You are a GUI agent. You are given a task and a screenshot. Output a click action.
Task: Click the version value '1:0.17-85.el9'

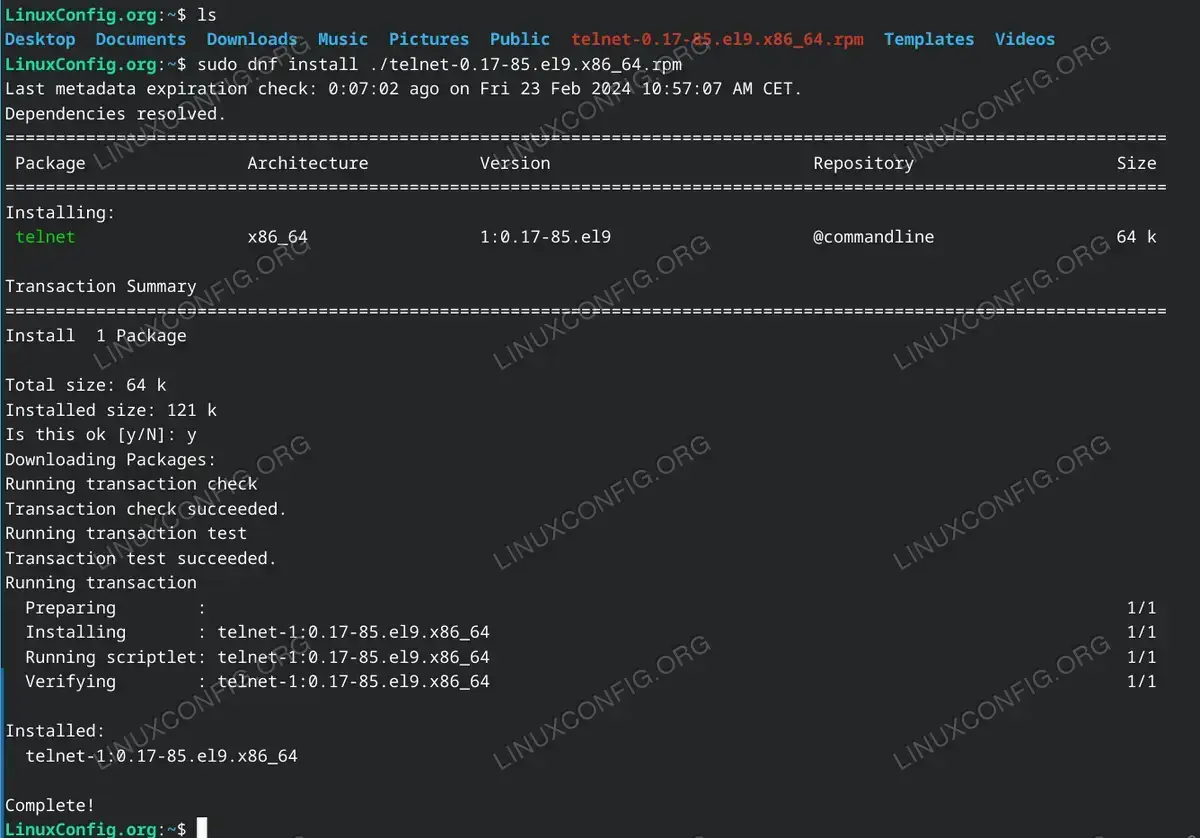pos(545,237)
